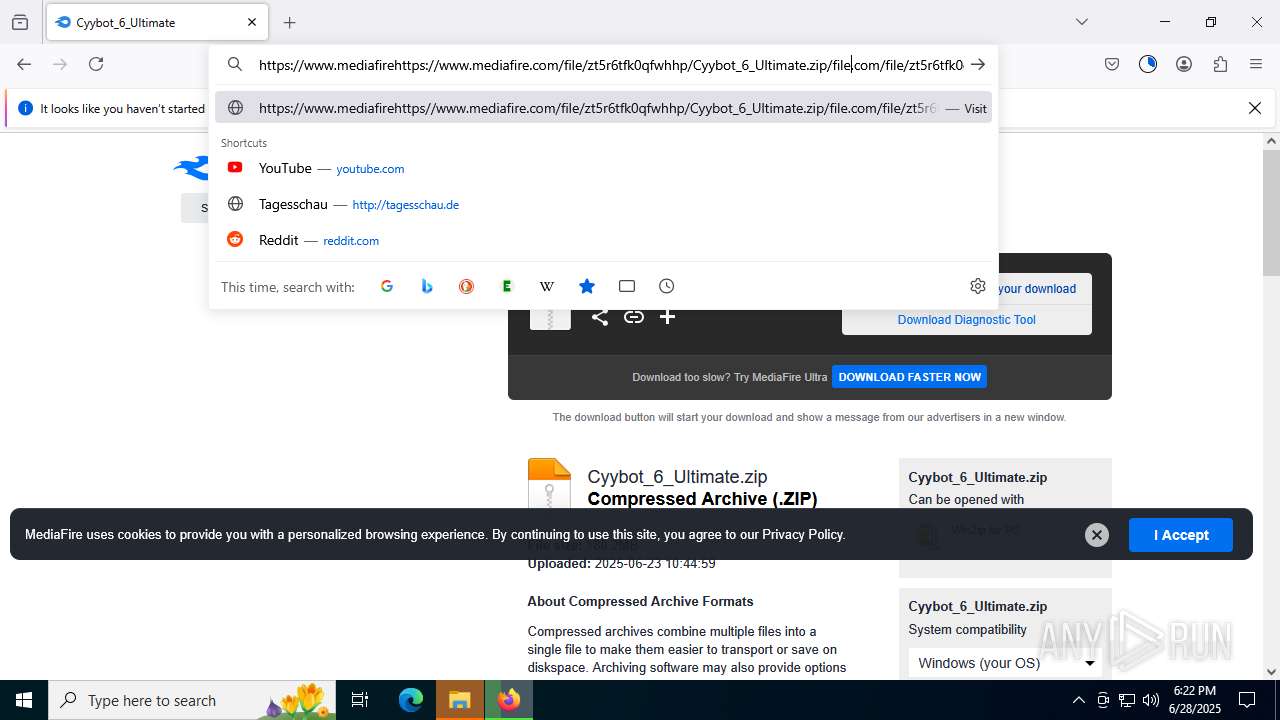The image size is (1280, 720).
Task: Search history with clock icon
Action: pyautogui.click(x=667, y=286)
